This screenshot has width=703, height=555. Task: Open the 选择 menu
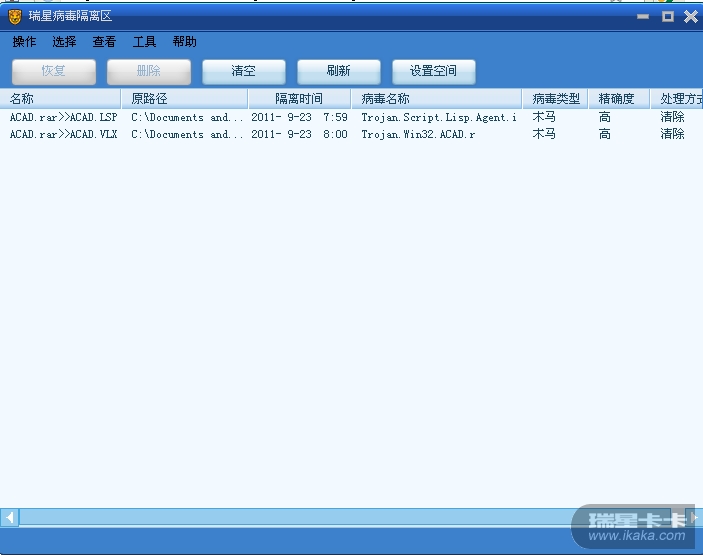[x=64, y=42]
